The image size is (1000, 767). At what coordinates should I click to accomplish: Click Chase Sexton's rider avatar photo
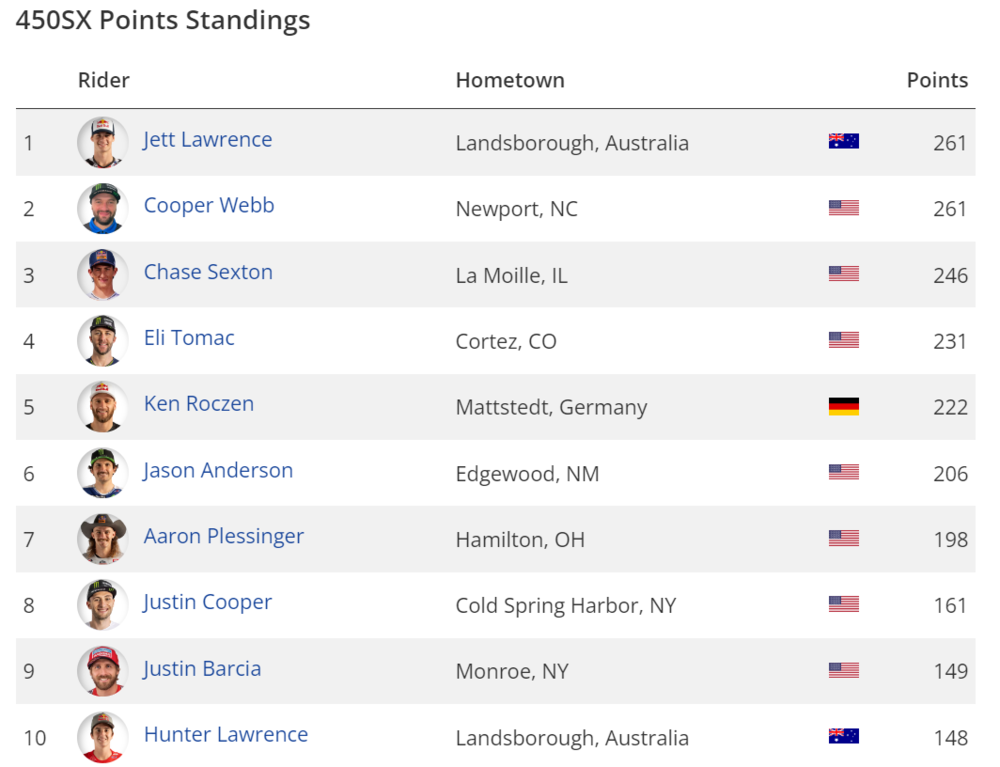tap(102, 274)
